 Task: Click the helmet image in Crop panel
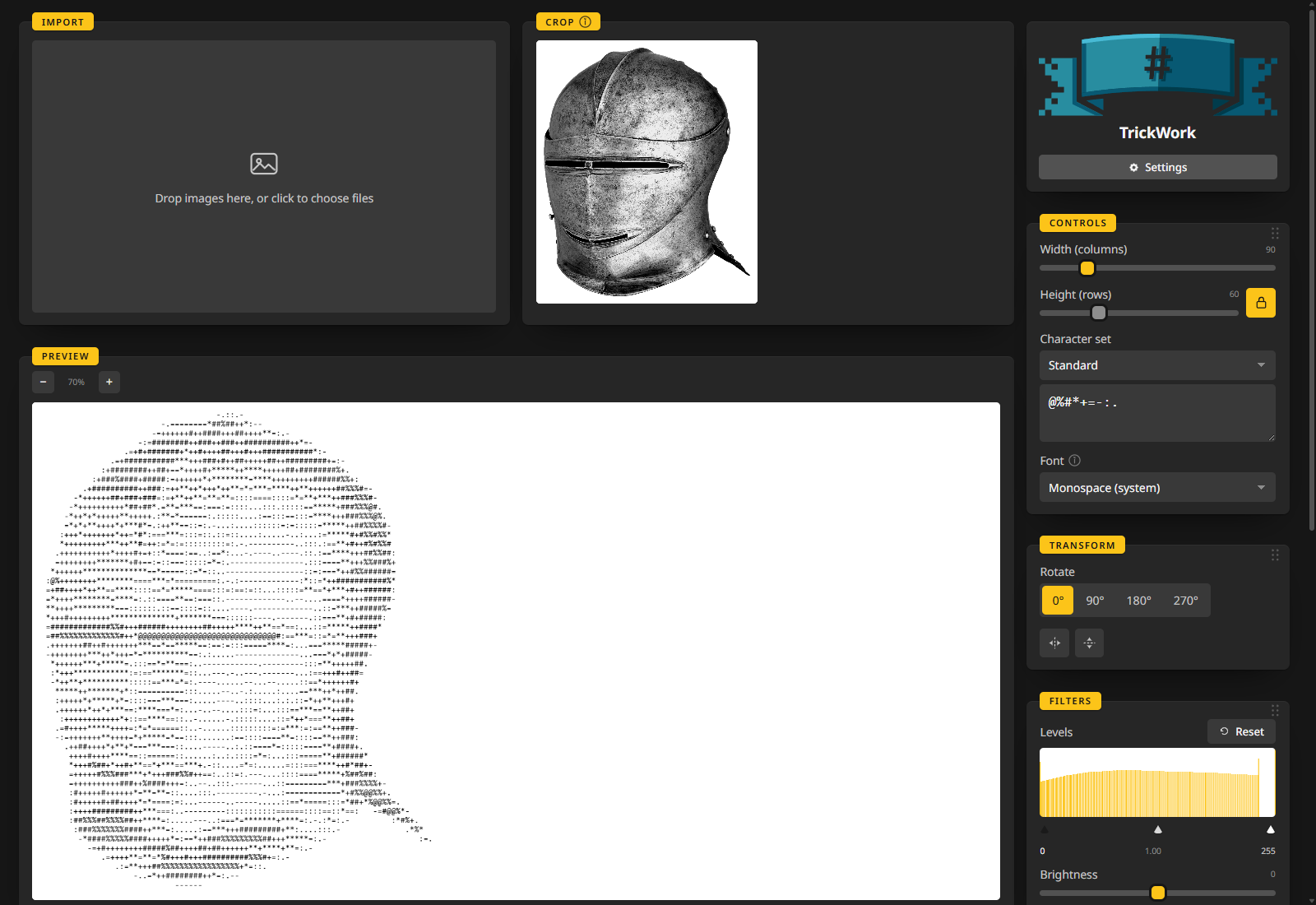(646, 172)
